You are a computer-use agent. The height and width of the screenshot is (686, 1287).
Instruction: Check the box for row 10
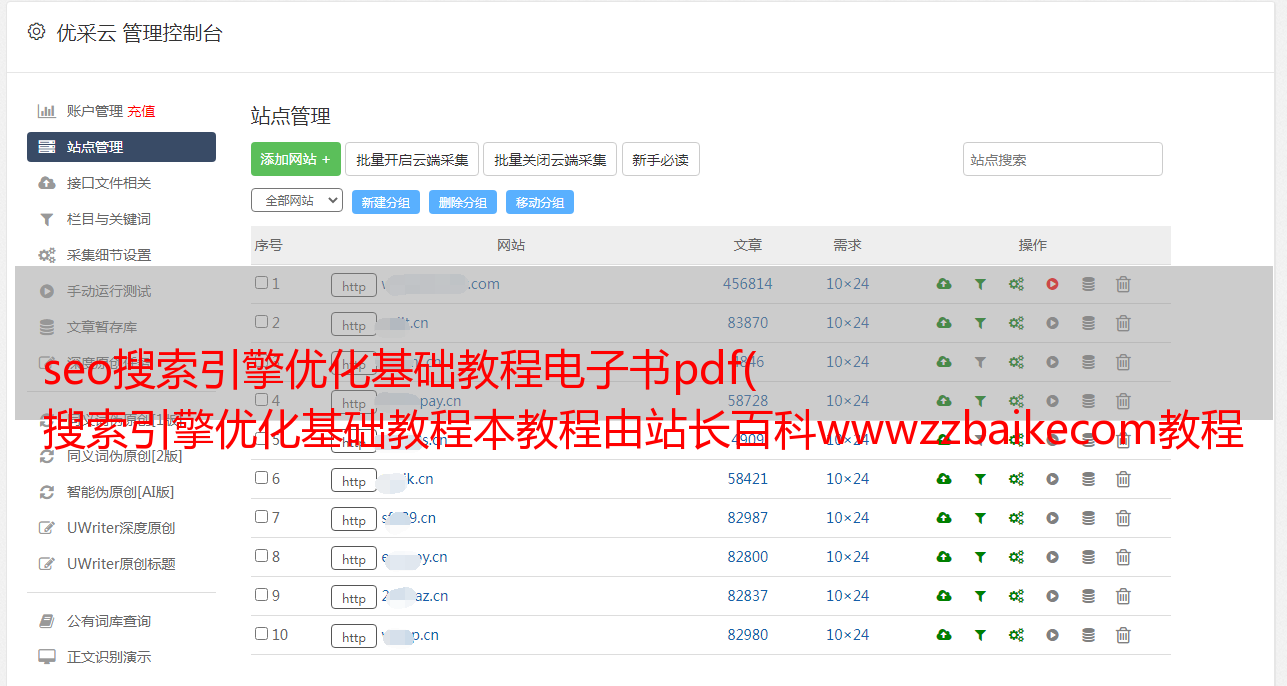coord(261,634)
